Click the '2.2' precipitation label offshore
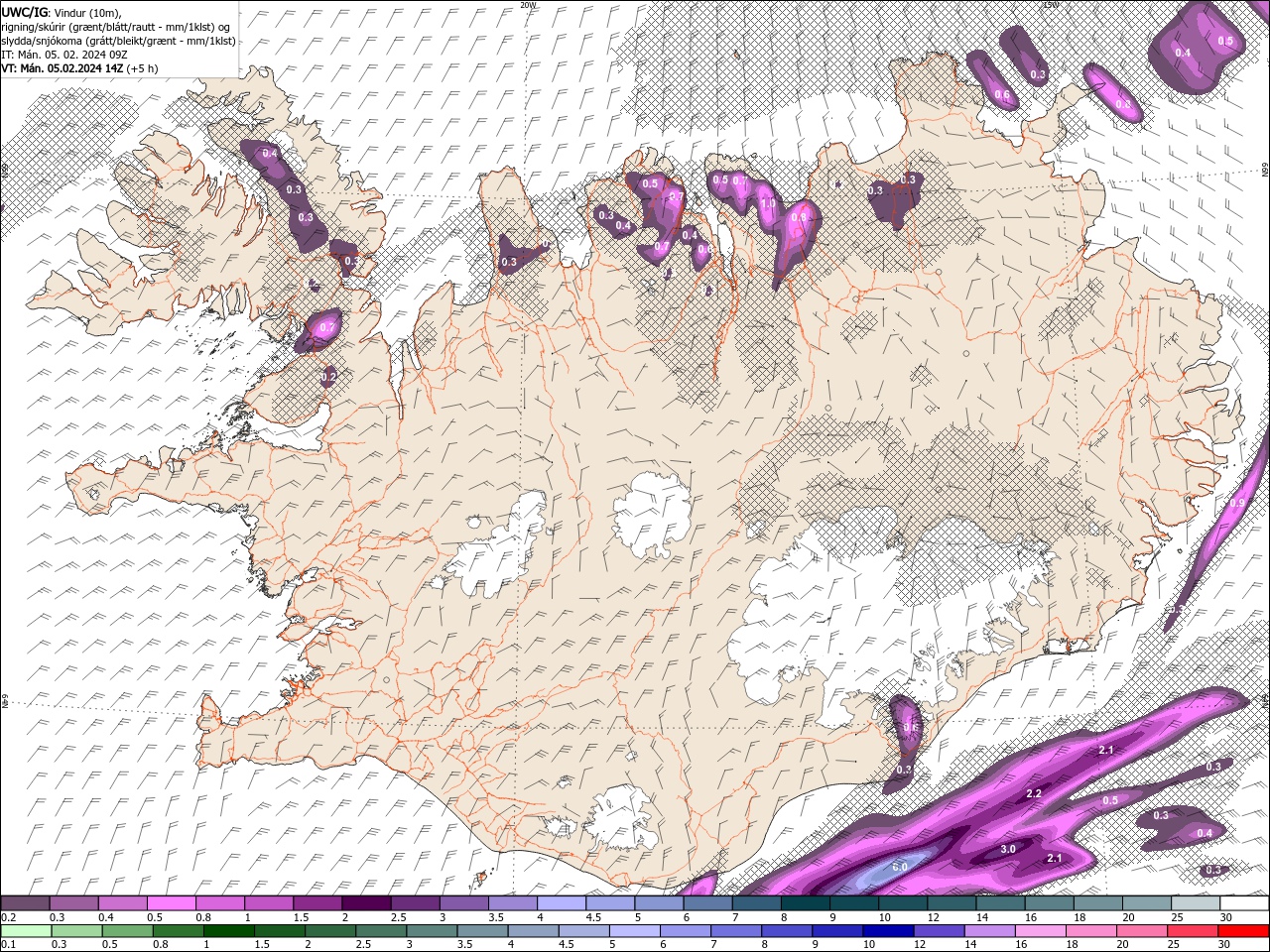Screen dimensions: 1270x952 pyautogui.click(x=1033, y=794)
